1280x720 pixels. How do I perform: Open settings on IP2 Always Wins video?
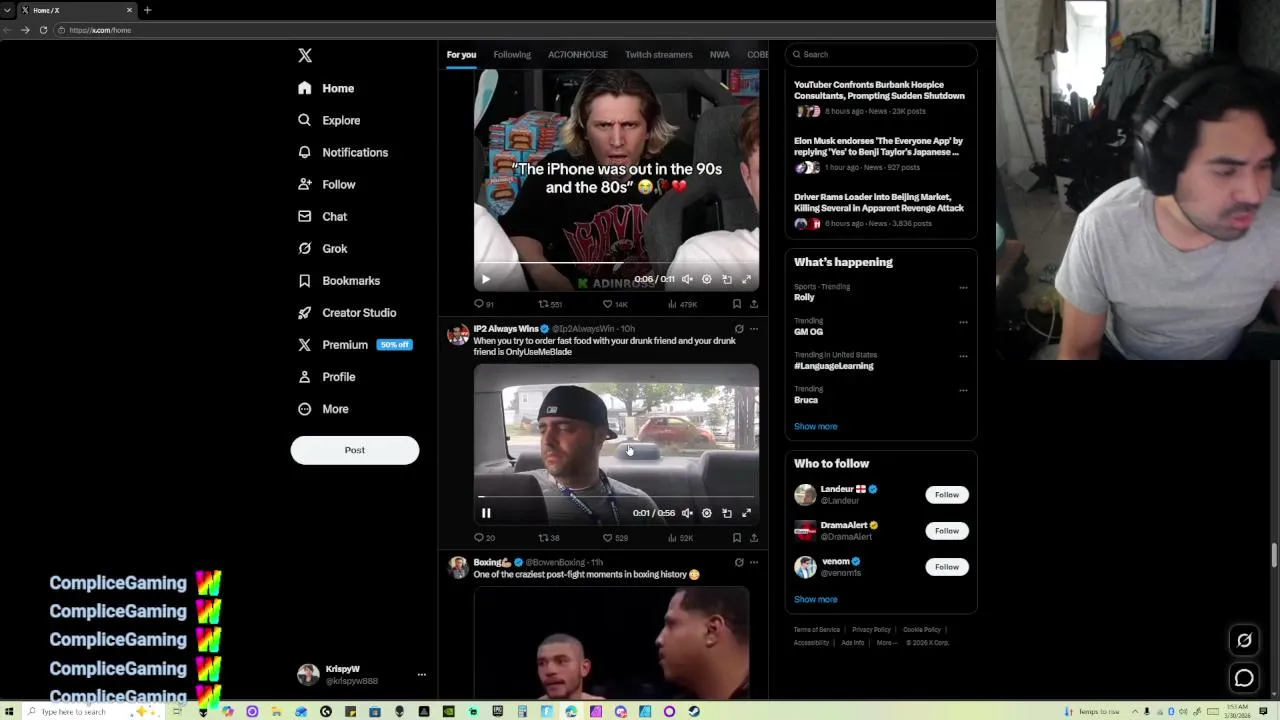point(707,513)
